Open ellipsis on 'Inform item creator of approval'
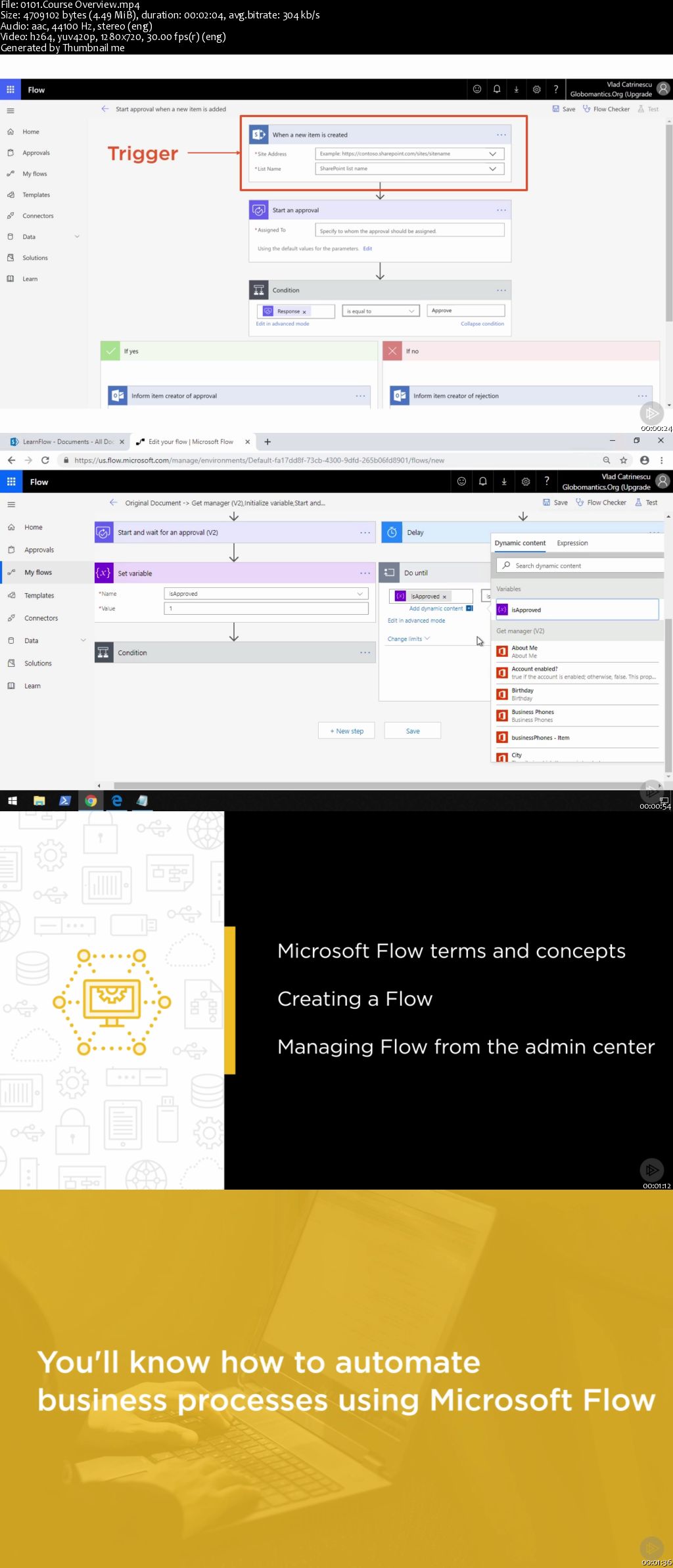The image size is (673, 1568). point(360,396)
